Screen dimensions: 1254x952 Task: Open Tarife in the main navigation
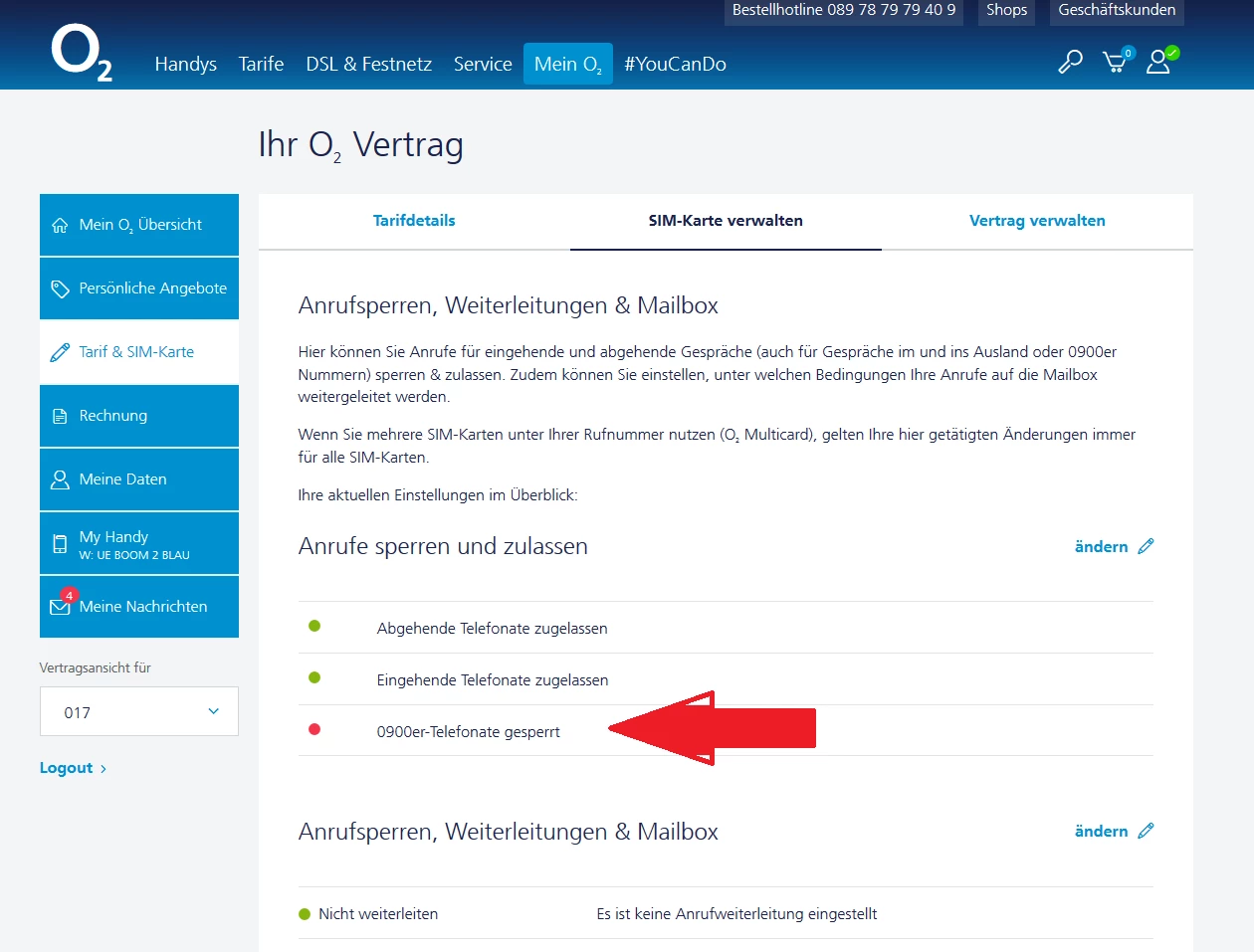261,64
